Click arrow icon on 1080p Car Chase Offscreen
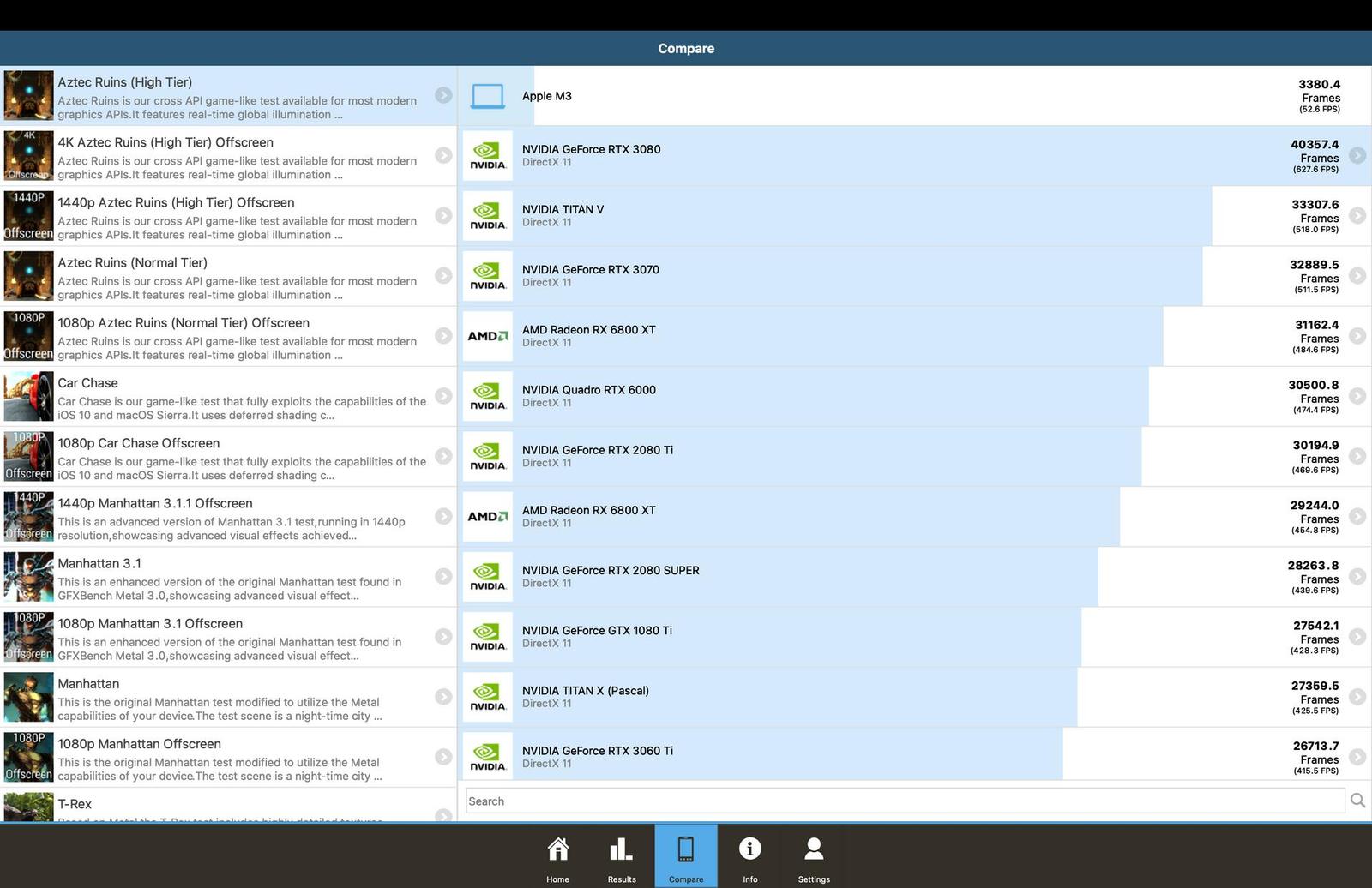This screenshot has width=1372, height=888. pos(443,456)
